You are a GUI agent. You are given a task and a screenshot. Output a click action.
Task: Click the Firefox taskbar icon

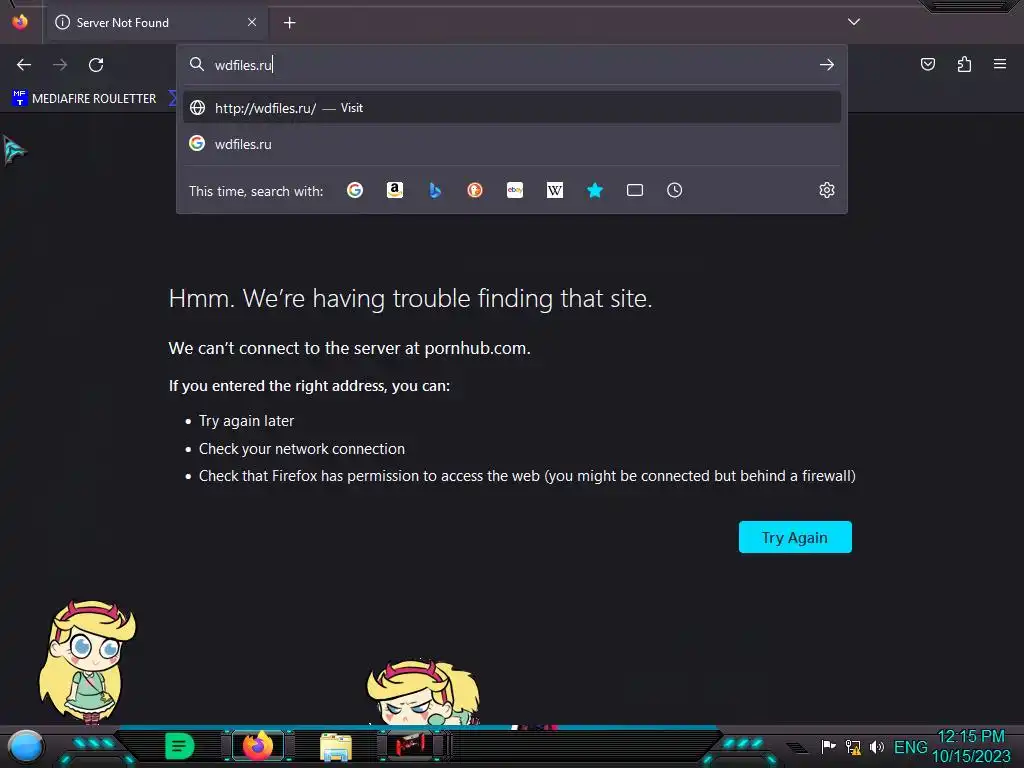point(258,746)
